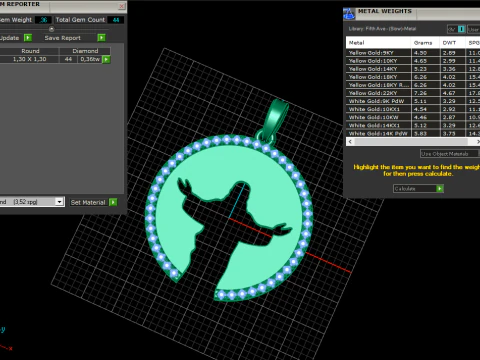This screenshot has height=360, width=480.
Task: Select the Yellow Gold:14KY row
Action: coord(413,69)
